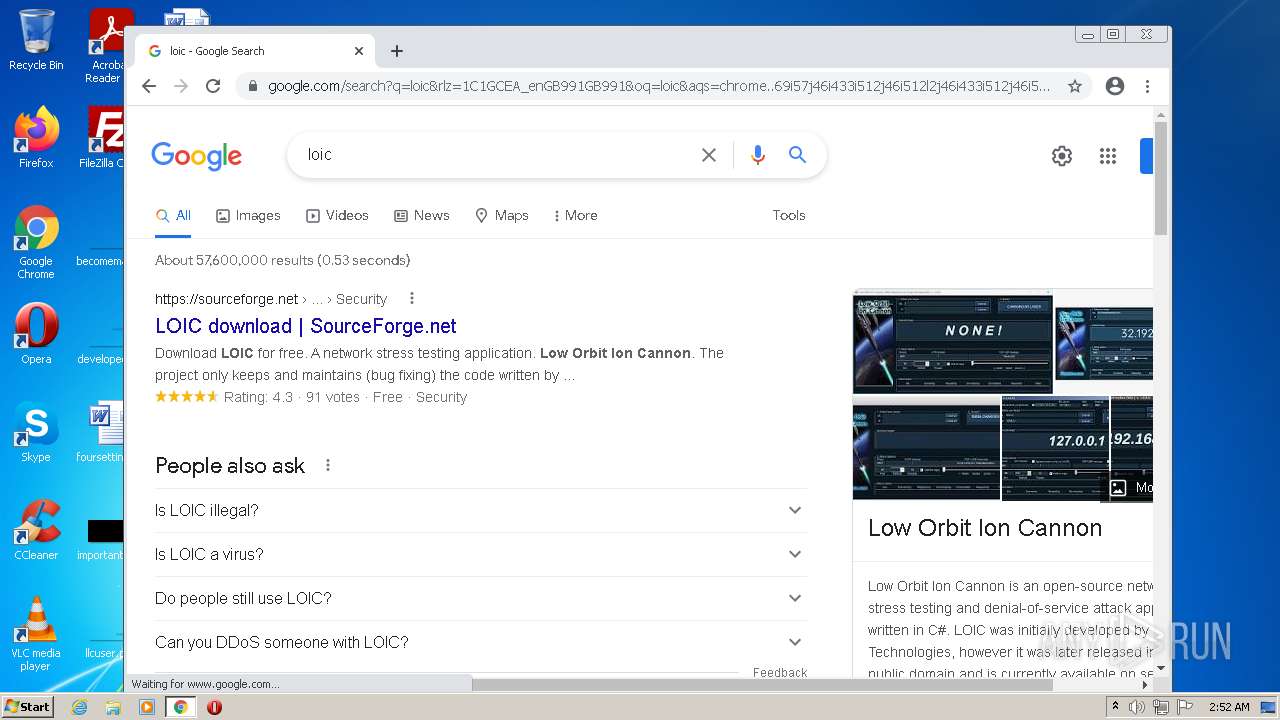1280x720 pixels.
Task: Click the taskbar clock showing 2:52 AM
Action: click(1228, 707)
